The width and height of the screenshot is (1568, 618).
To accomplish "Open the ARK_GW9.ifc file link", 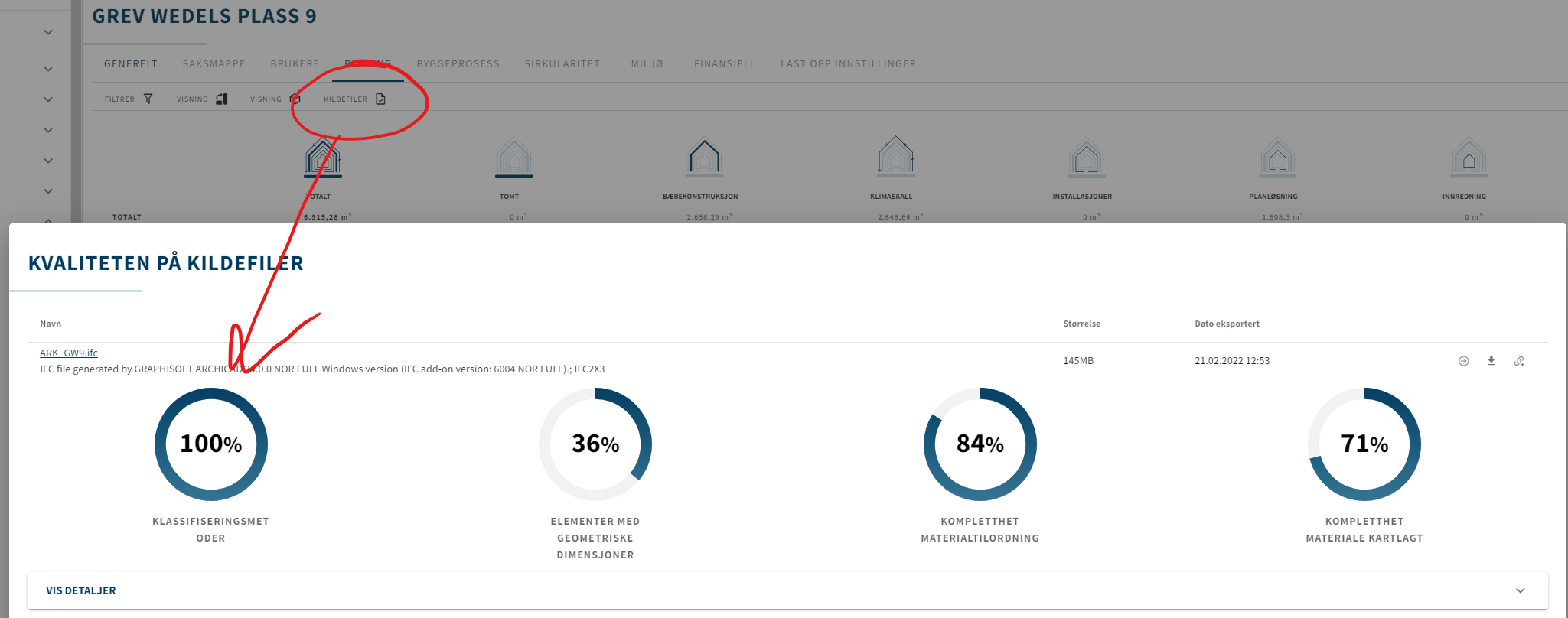I will [69, 353].
